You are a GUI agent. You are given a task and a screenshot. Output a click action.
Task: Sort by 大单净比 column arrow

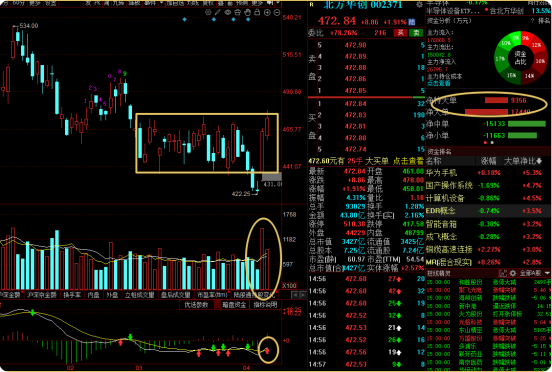(539, 161)
